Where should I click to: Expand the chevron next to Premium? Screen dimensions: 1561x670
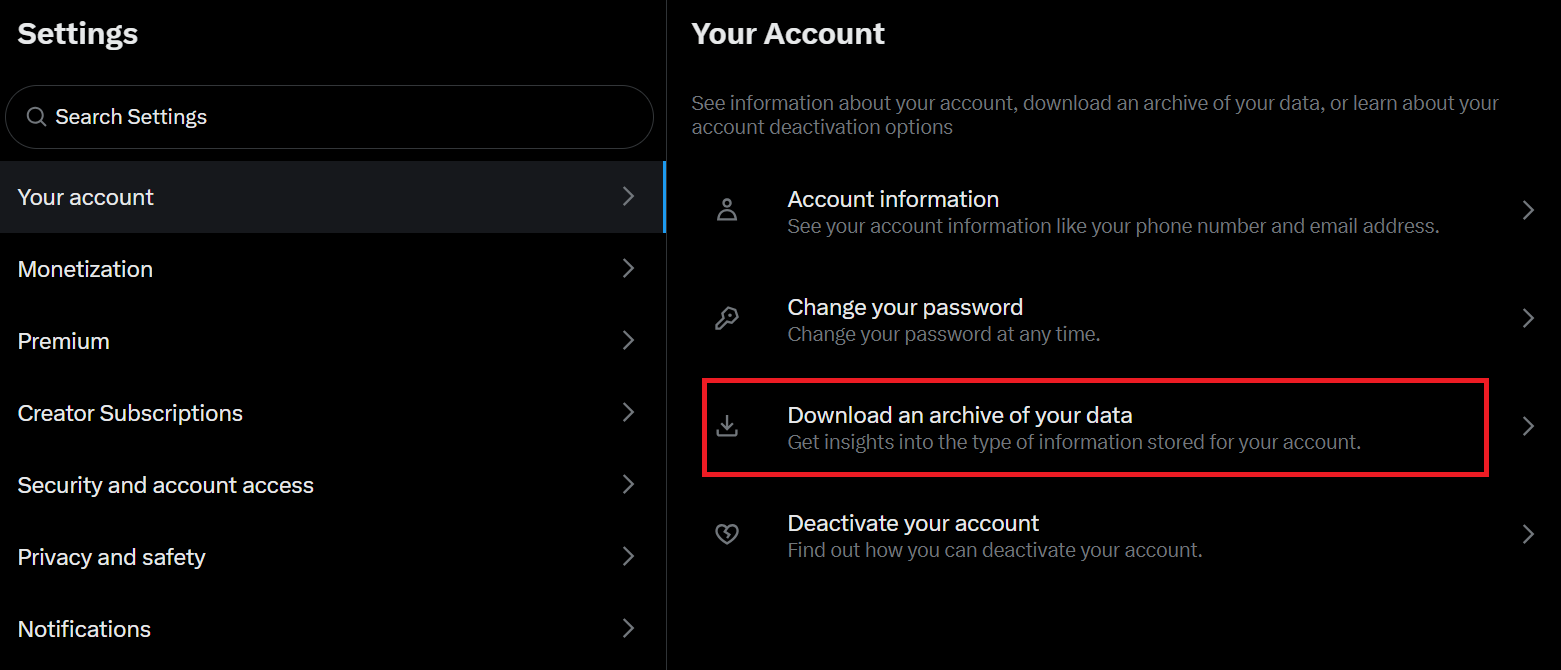coord(628,340)
